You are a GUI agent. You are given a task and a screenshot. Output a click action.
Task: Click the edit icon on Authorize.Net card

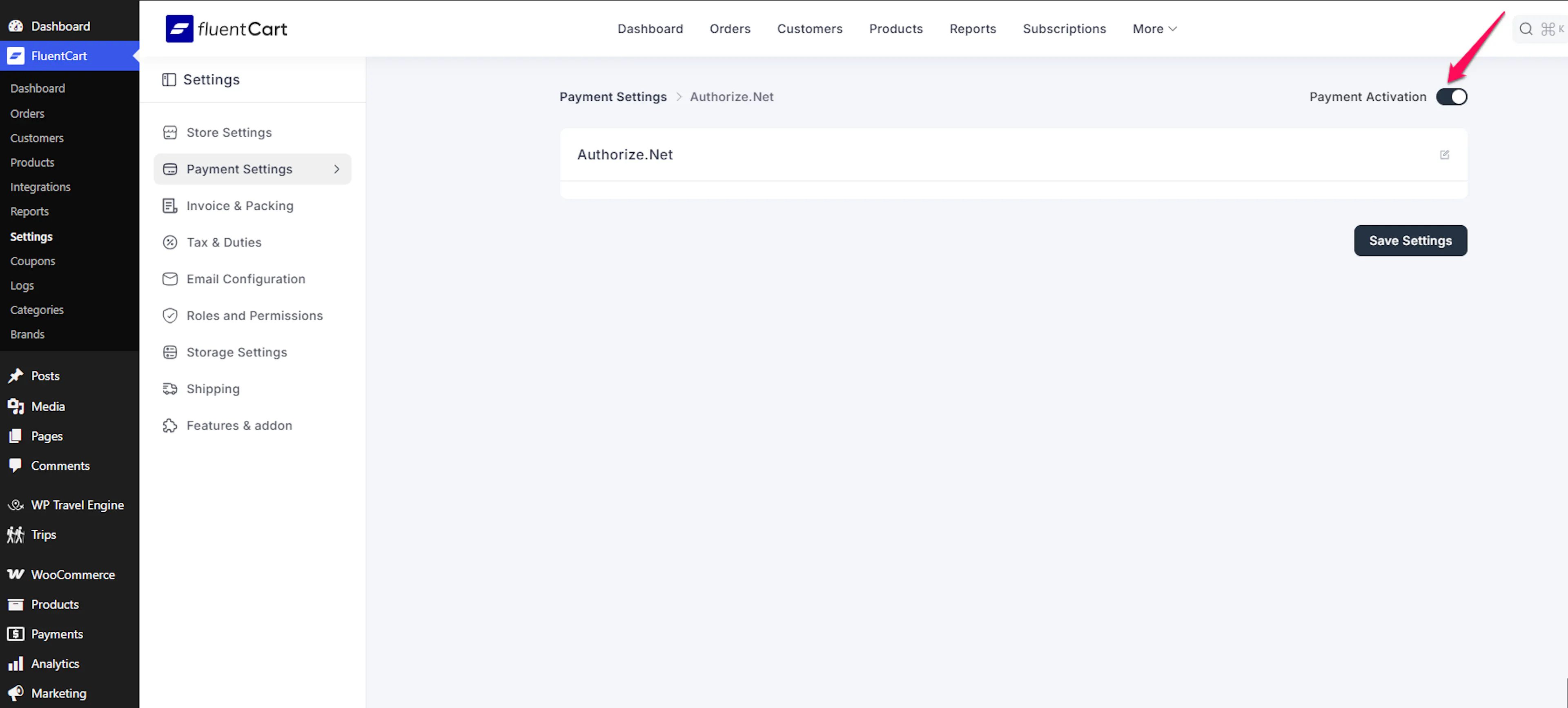click(x=1444, y=155)
